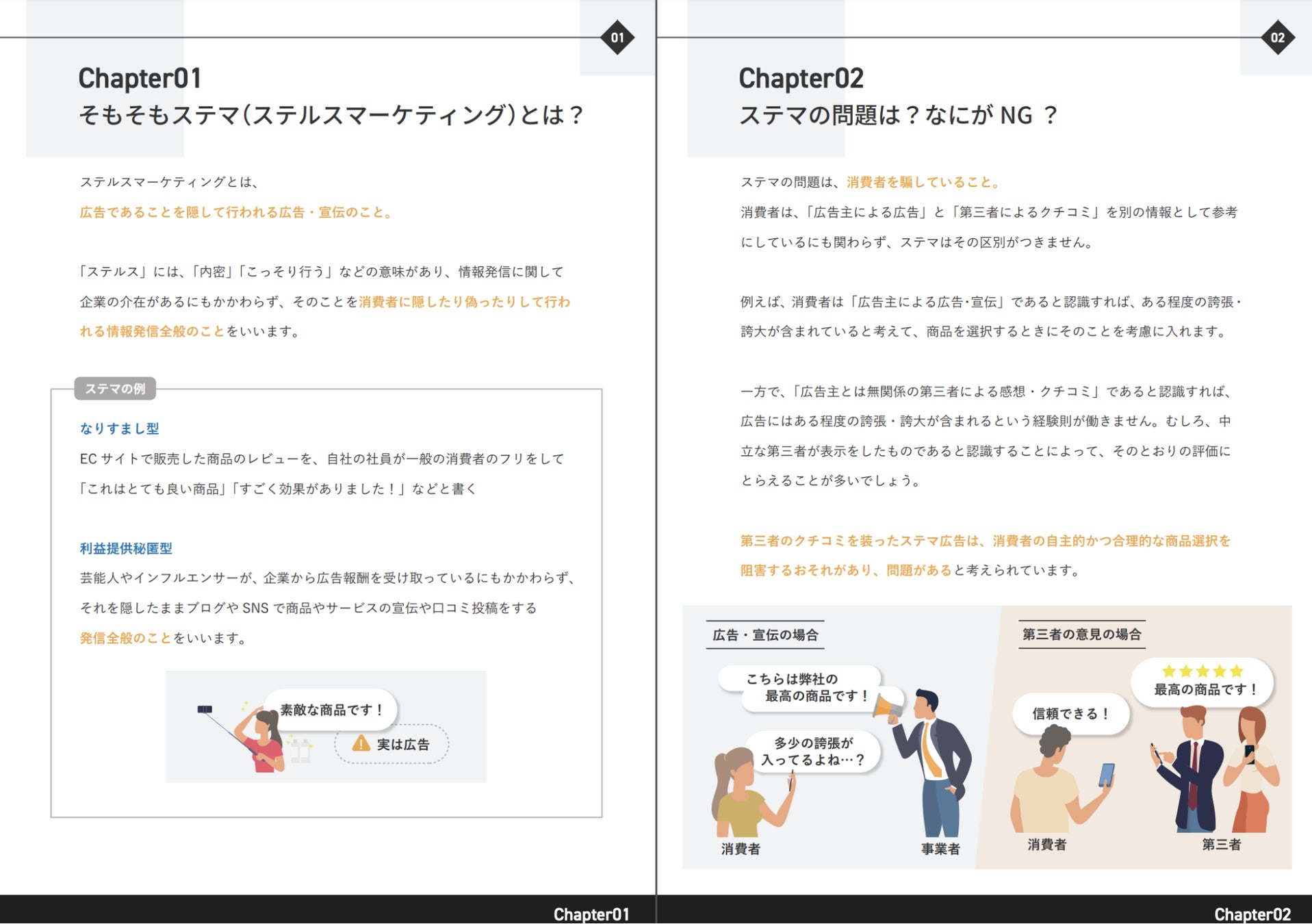
Task: Click the five yellow stars rating
Action: click(x=1202, y=671)
